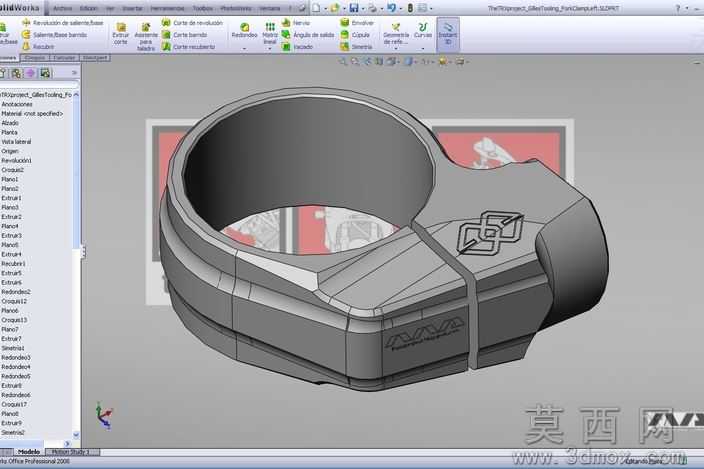
Task: Select Revolución de saliente/base tool
Action: click(63, 23)
